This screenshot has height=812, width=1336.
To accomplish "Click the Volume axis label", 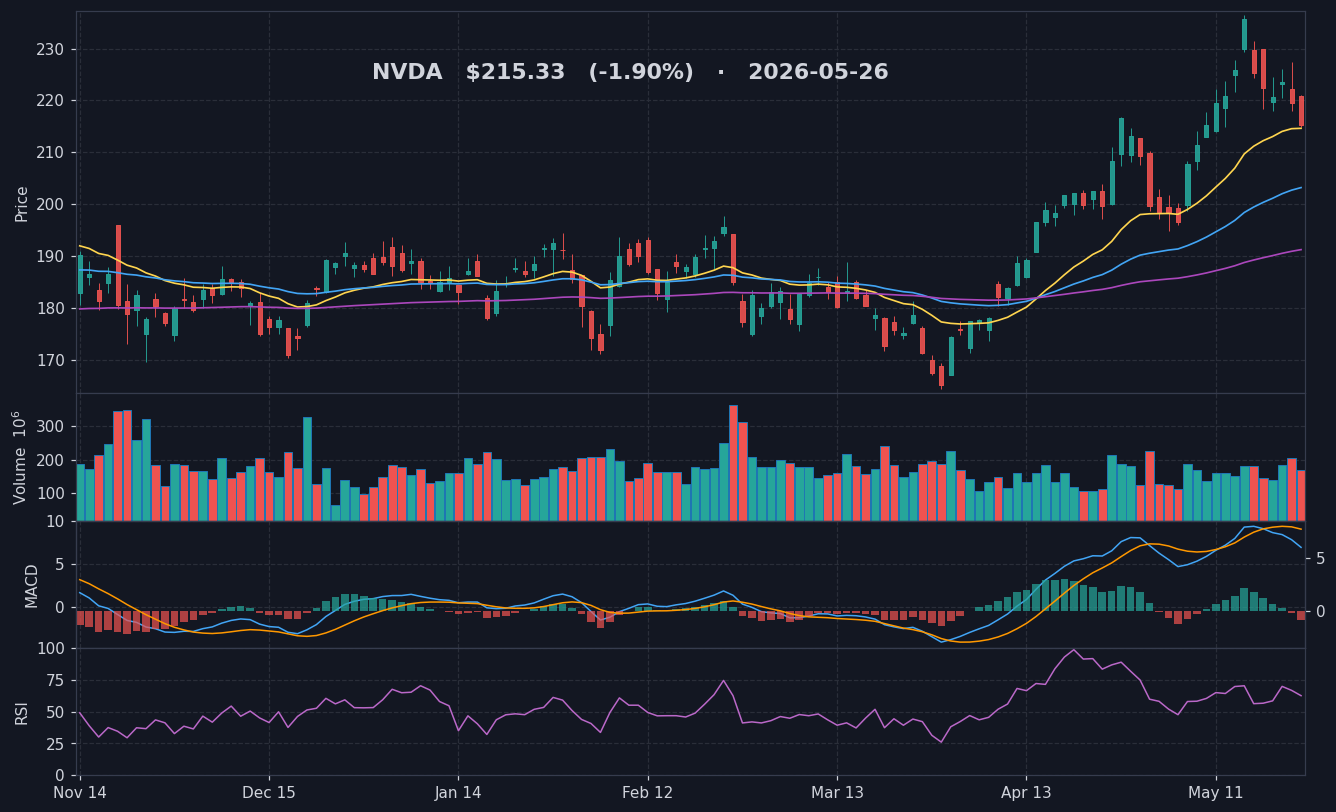I will (22, 457).
